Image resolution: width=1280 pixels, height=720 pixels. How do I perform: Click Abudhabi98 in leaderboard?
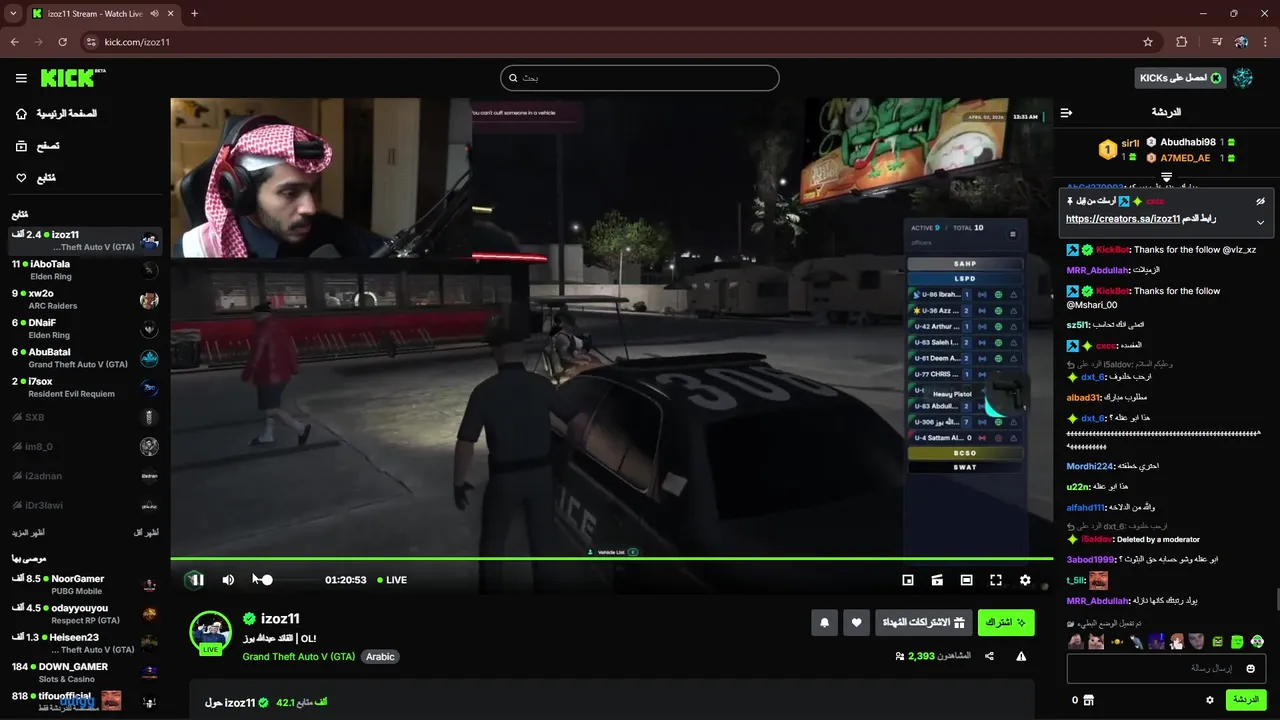click(1188, 143)
